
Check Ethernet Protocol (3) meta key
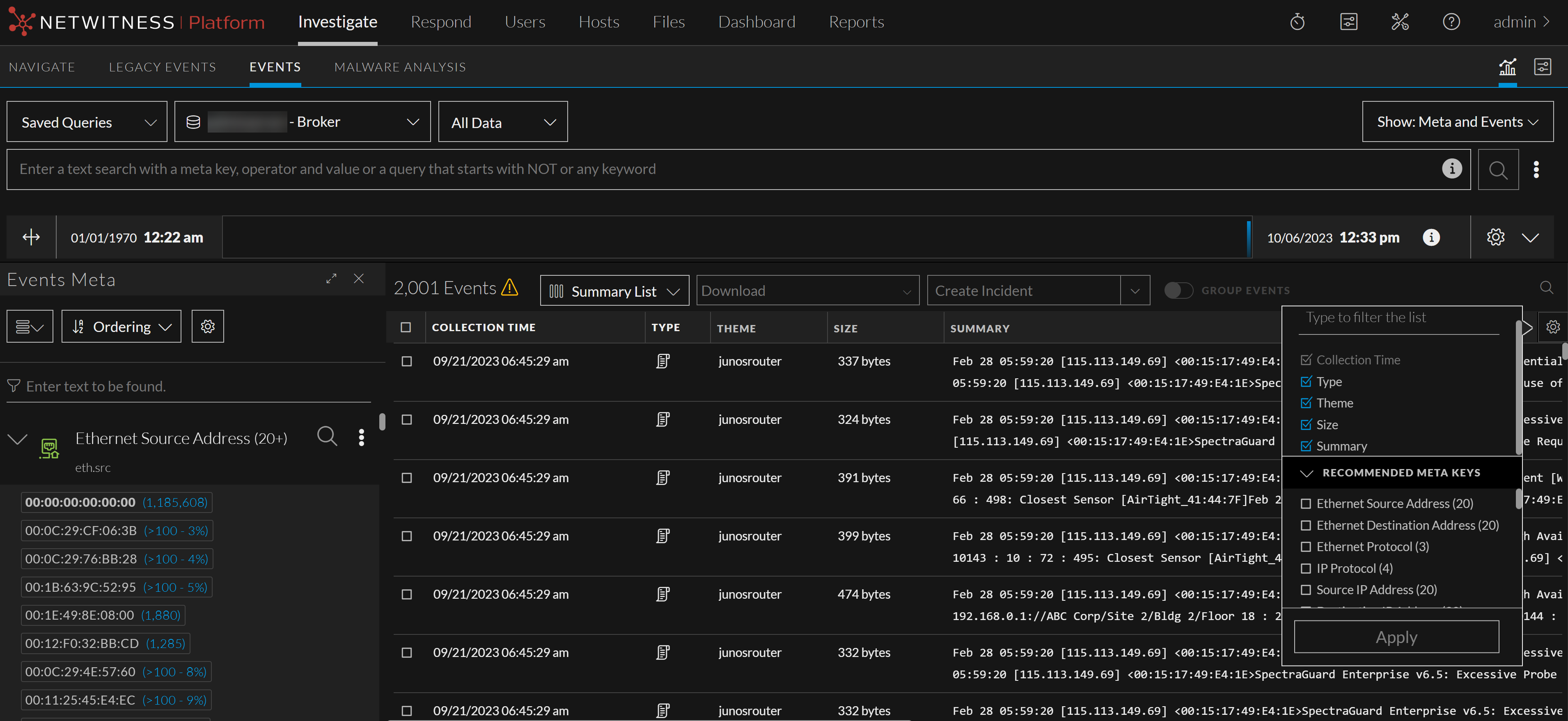1306,547
